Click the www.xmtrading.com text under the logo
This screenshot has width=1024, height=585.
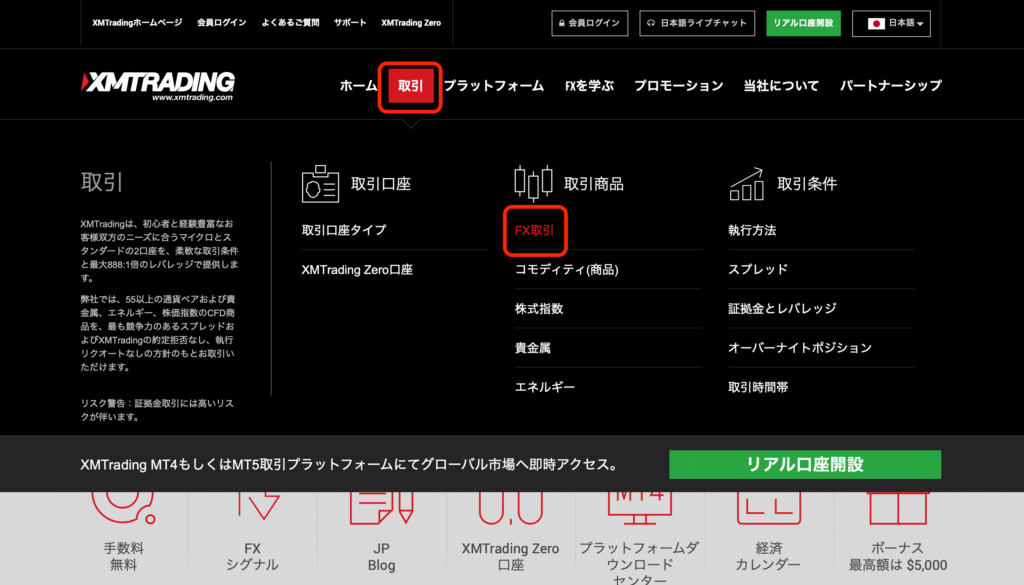(193, 97)
